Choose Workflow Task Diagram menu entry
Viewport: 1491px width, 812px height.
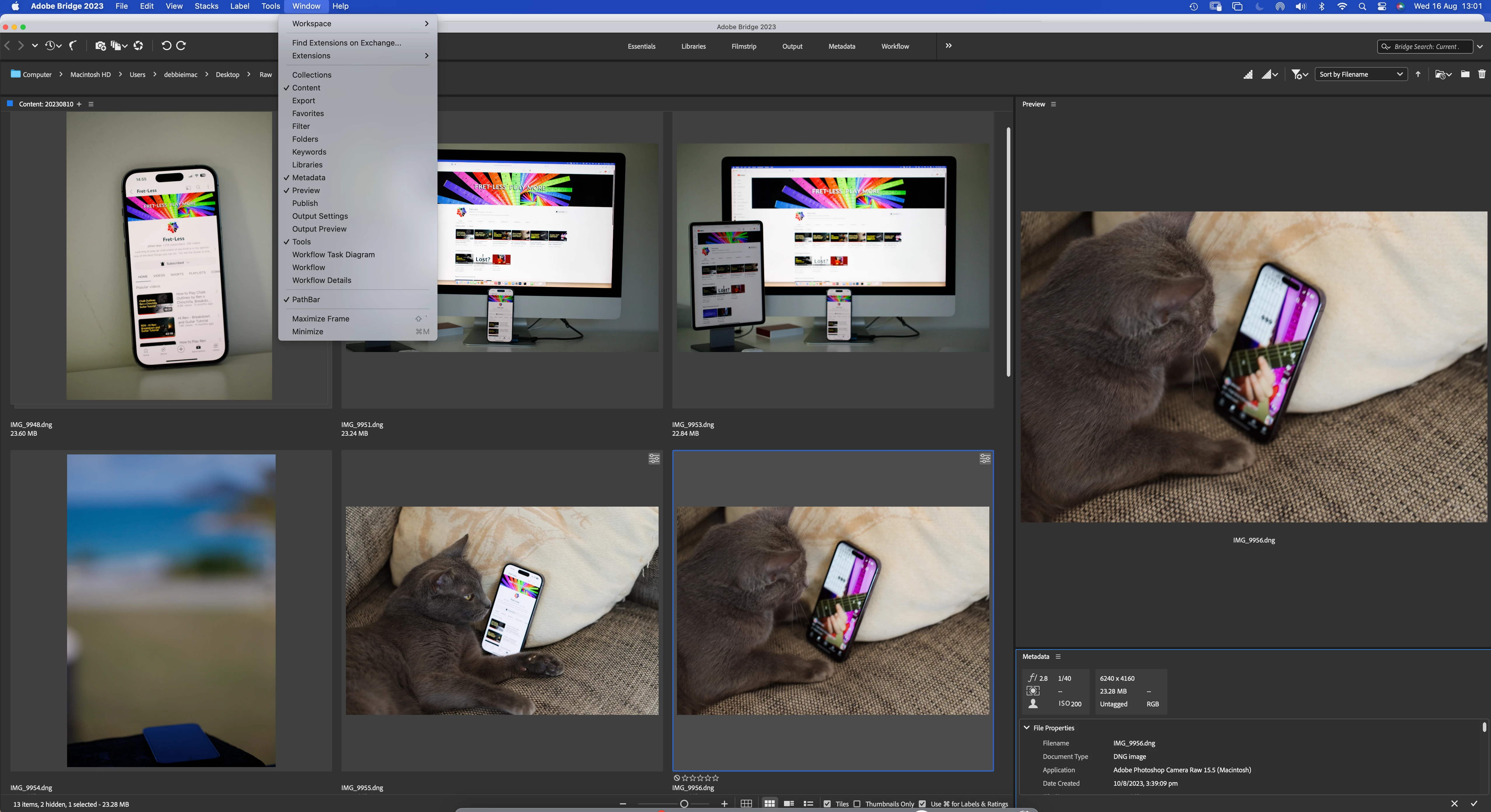333,255
